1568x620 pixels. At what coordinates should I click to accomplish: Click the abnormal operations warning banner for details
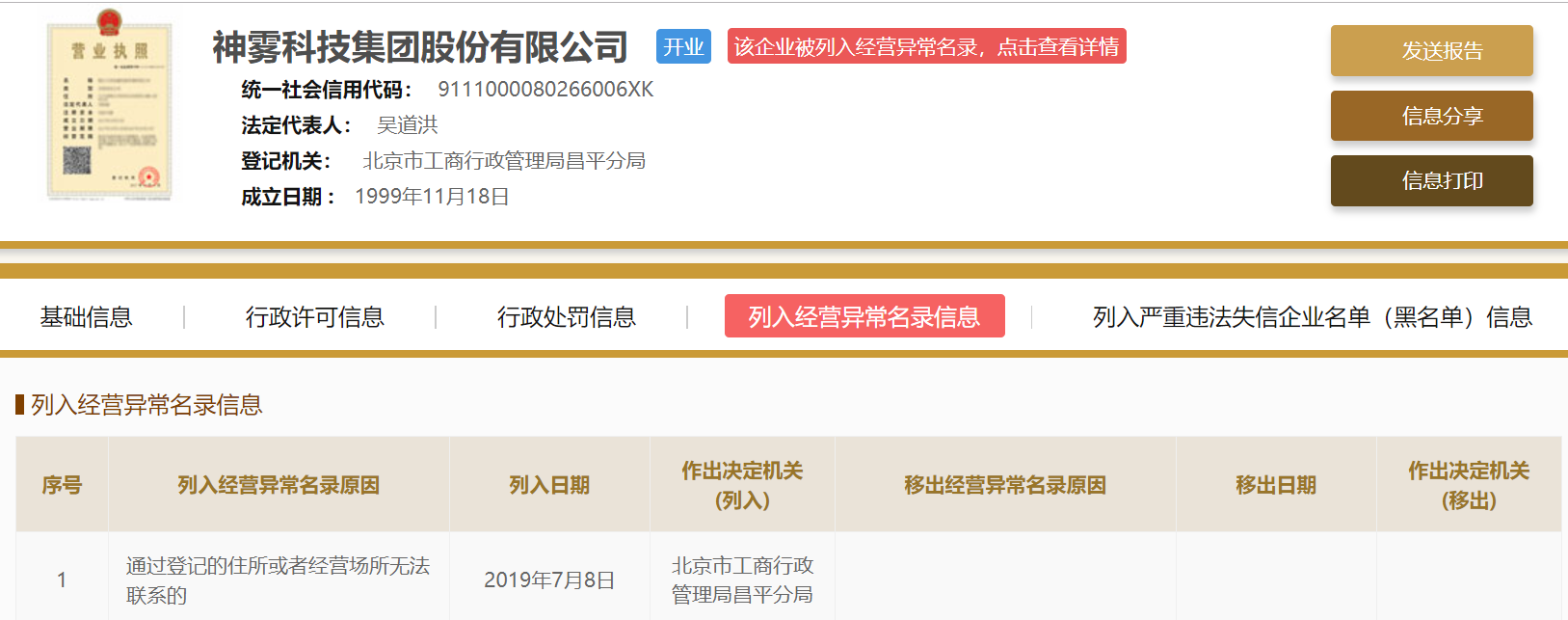928,46
